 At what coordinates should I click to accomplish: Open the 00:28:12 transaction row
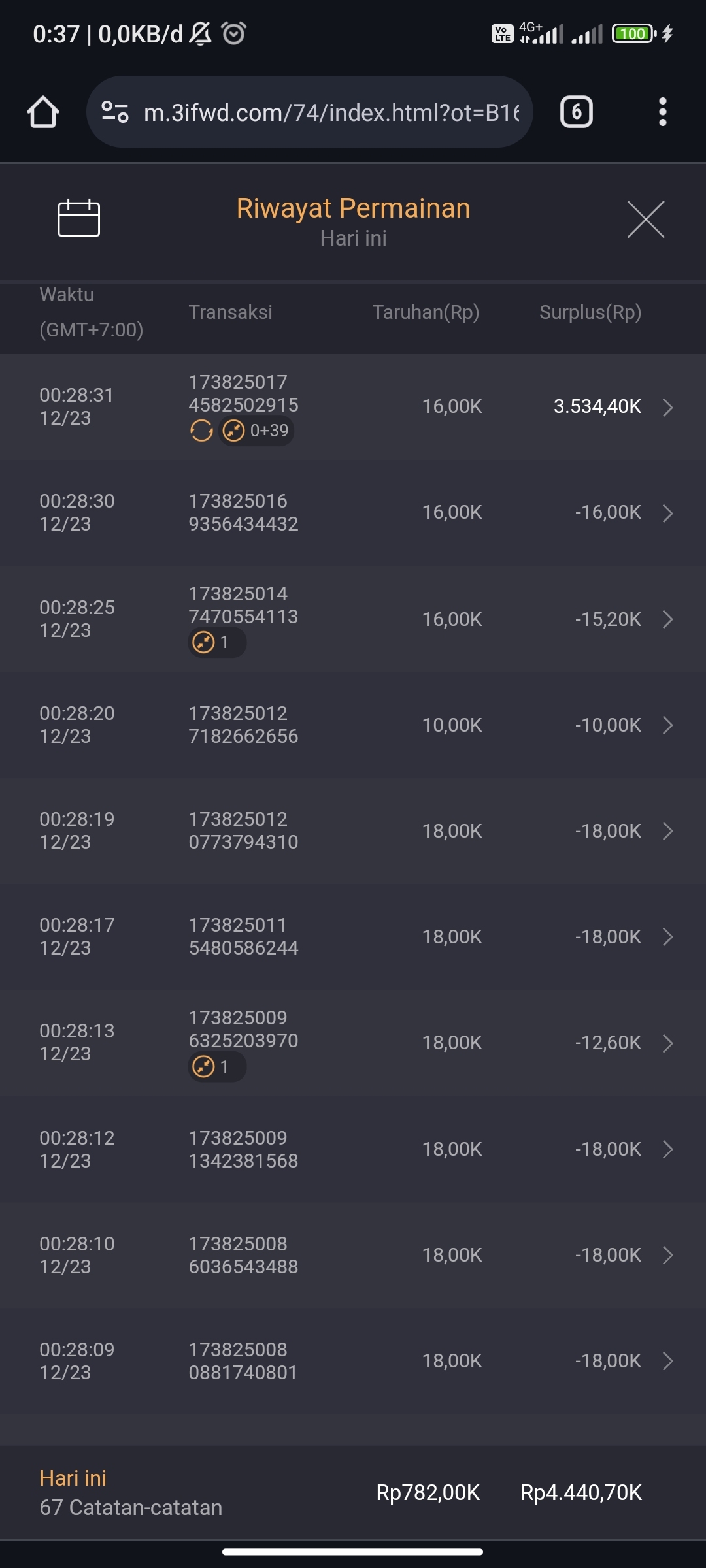[x=353, y=1149]
